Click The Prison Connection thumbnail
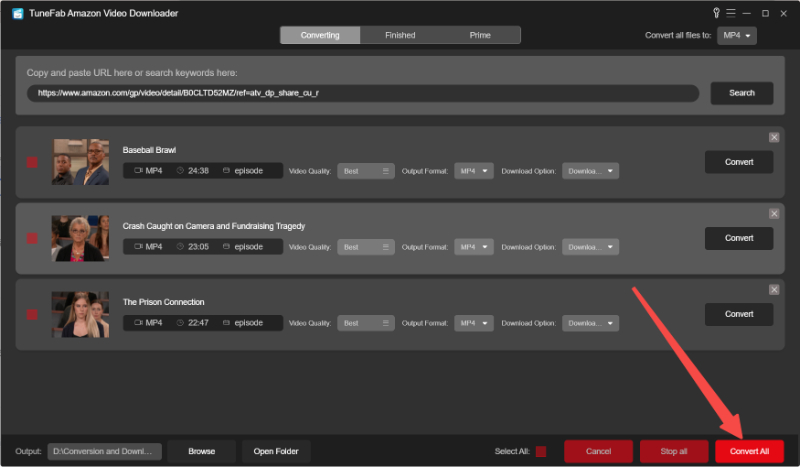 click(81, 314)
